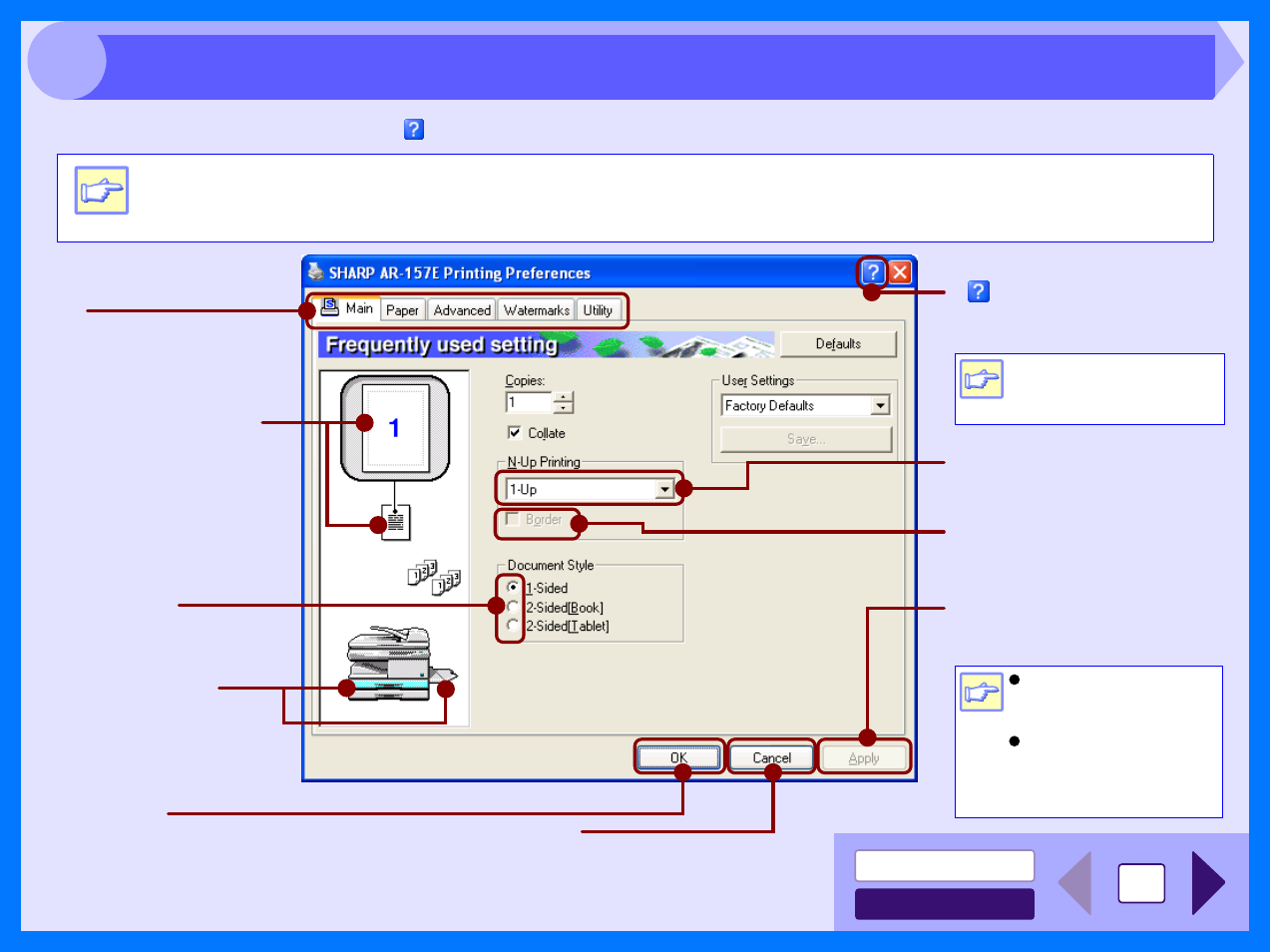1270x952 pixels.
Task: Select 2-Sided[Tablet] option
Action: (513, 626)
